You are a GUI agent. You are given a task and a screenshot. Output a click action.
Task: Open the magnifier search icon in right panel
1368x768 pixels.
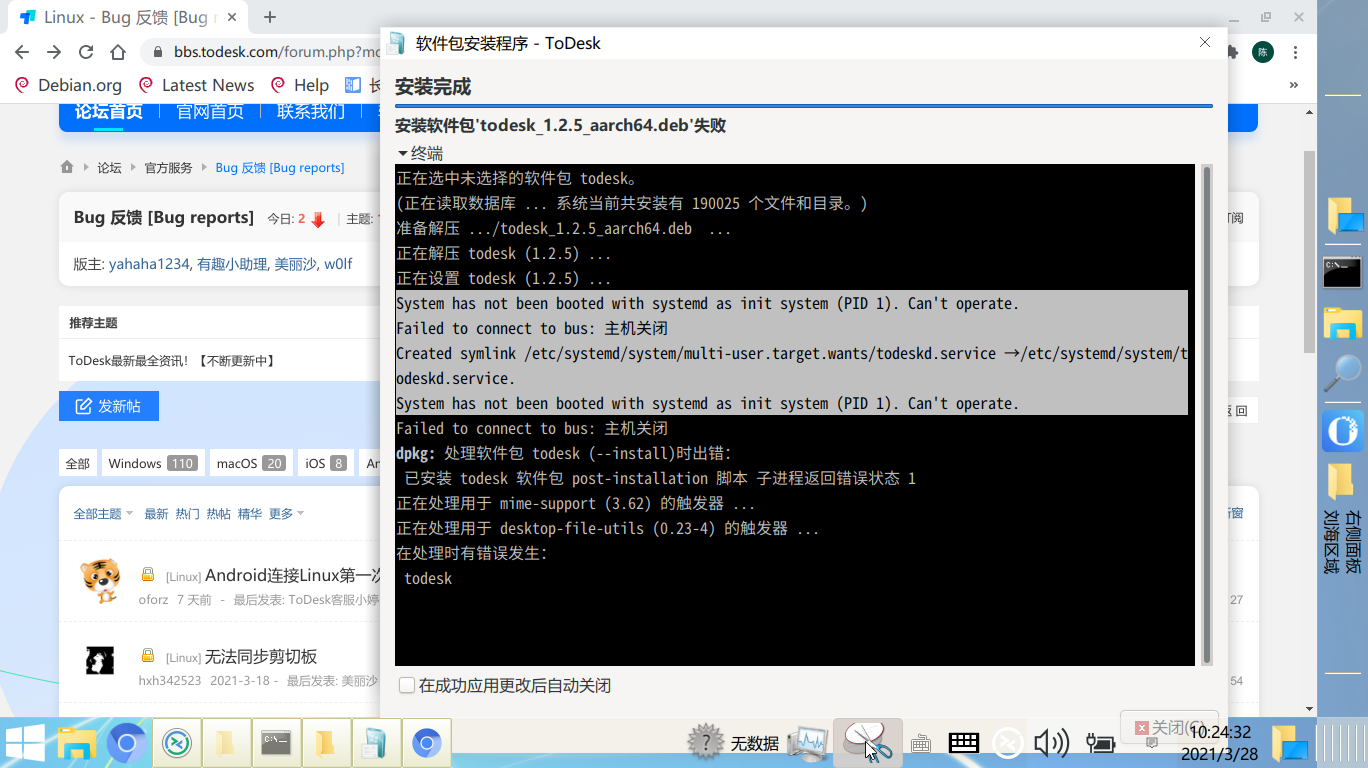[x=1342, y=373]
